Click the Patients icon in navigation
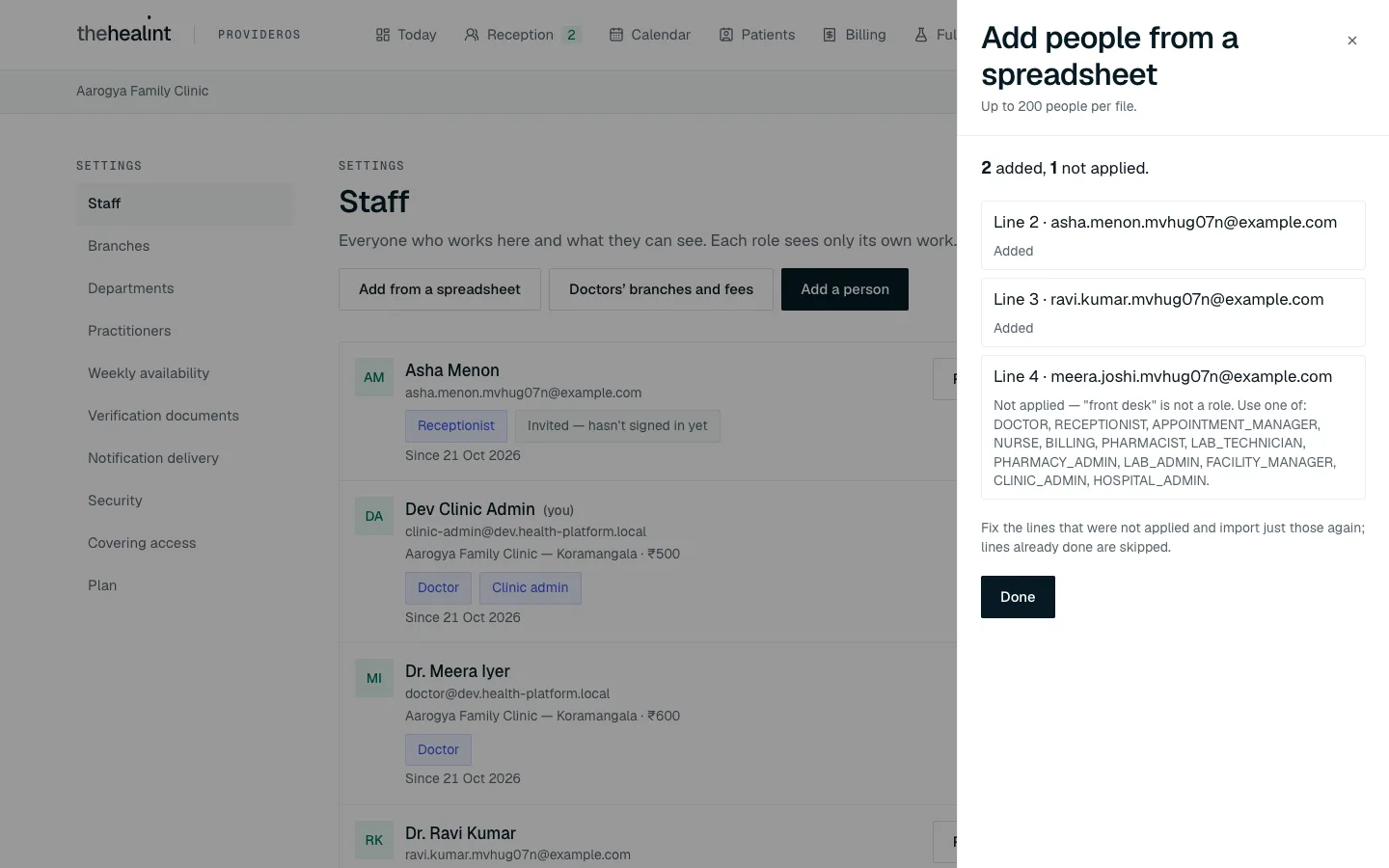 [726, 35]
